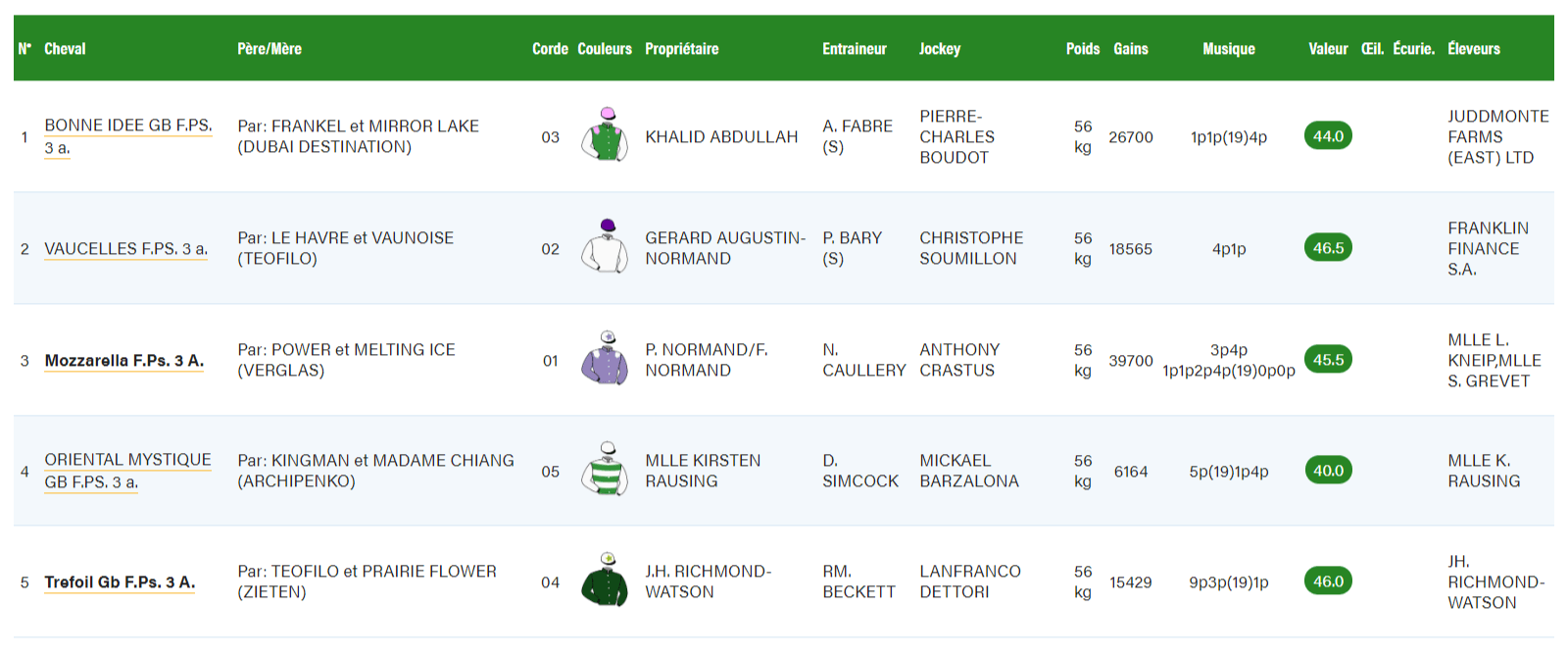Click the Jockey column header

click(x=941, y=49)
